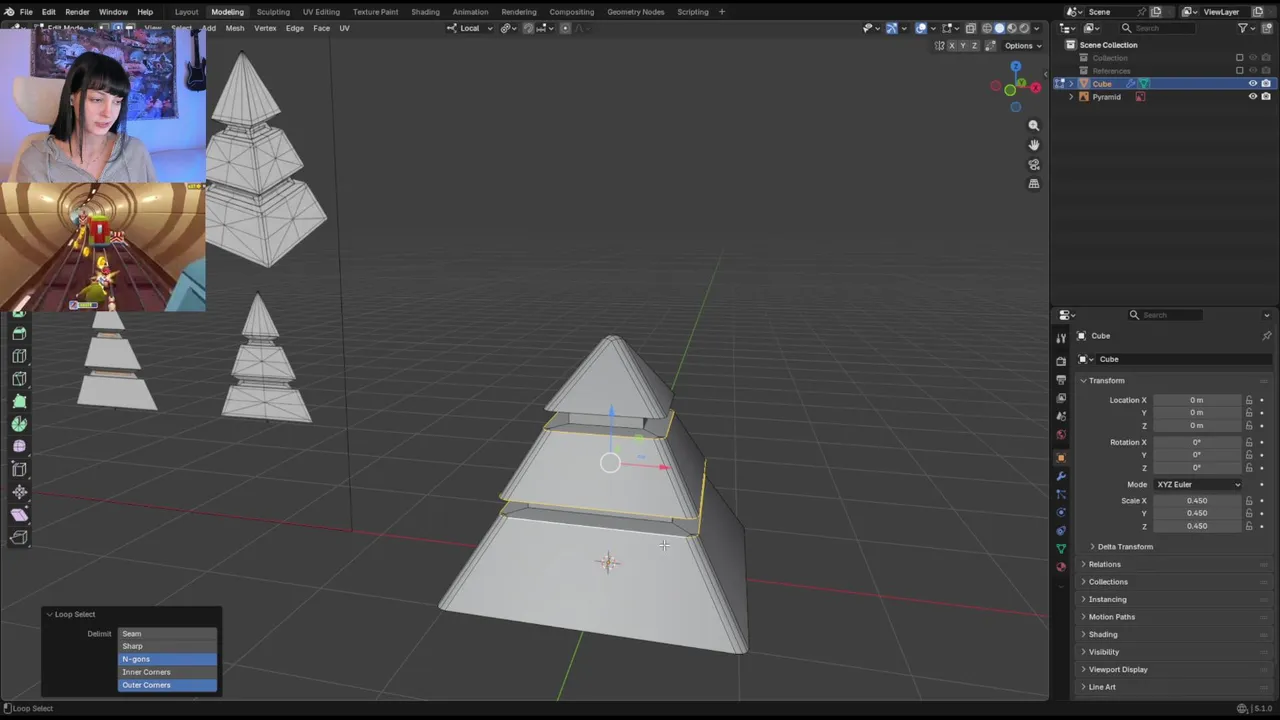
Task: Select the Shrink/Fatten tool
Action: [x=19, y=491]
